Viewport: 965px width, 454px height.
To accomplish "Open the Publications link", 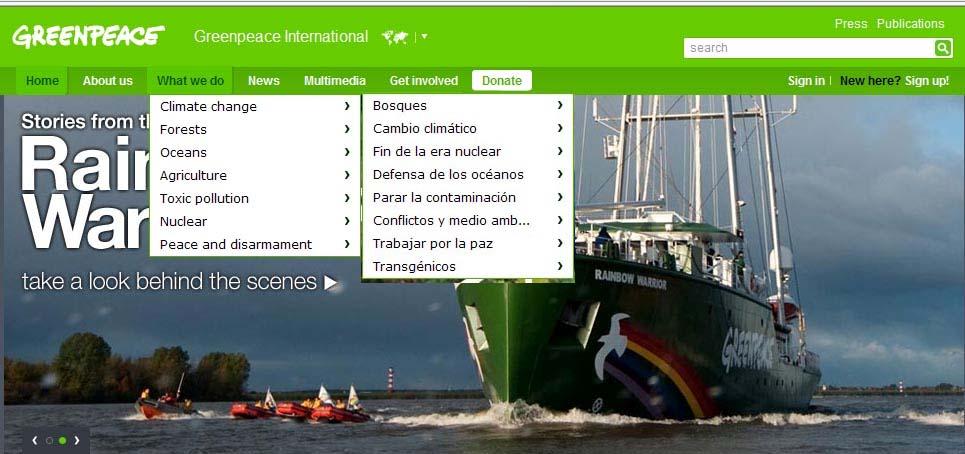I will (910, 24).
